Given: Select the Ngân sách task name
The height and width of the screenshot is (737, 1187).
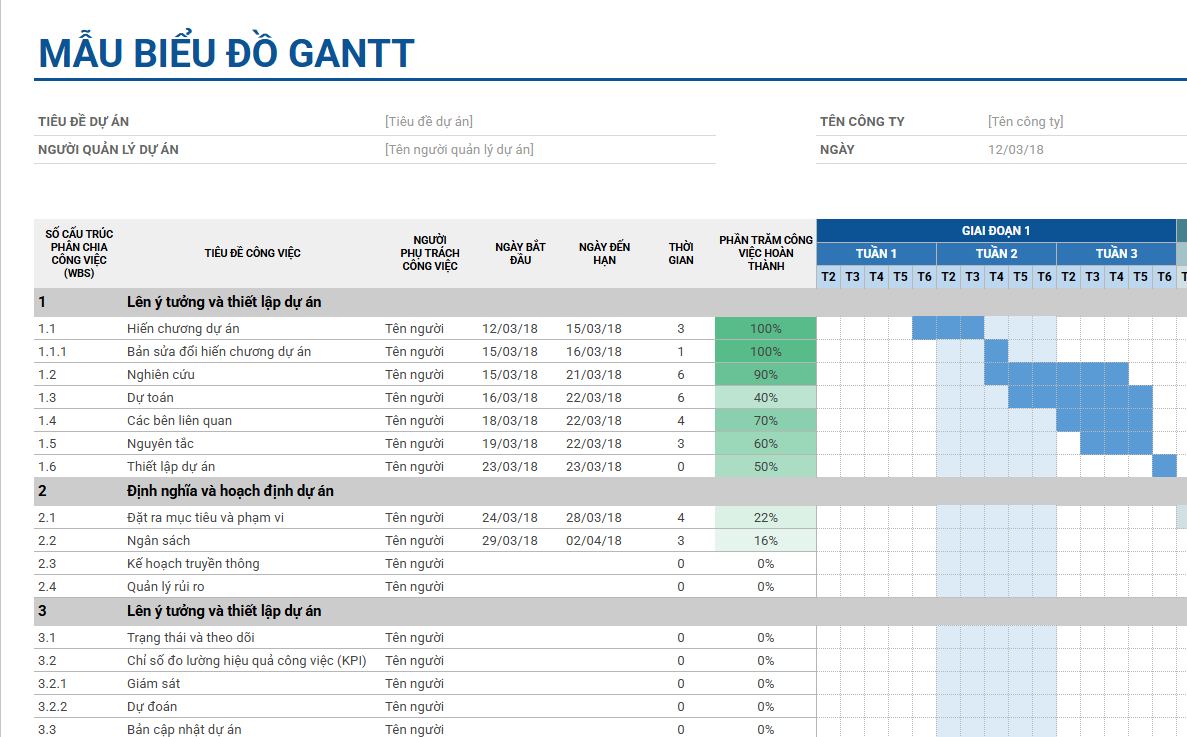Looking at the screenshot, I should pos(158,541).
